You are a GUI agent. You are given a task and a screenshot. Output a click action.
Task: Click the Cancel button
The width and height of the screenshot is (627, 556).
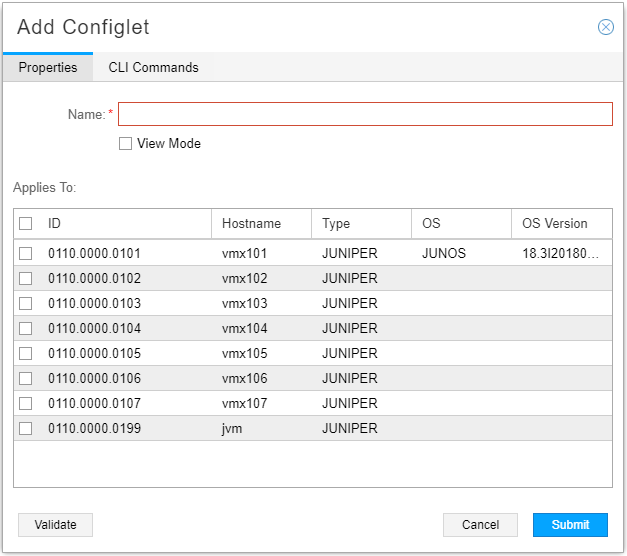480,525
